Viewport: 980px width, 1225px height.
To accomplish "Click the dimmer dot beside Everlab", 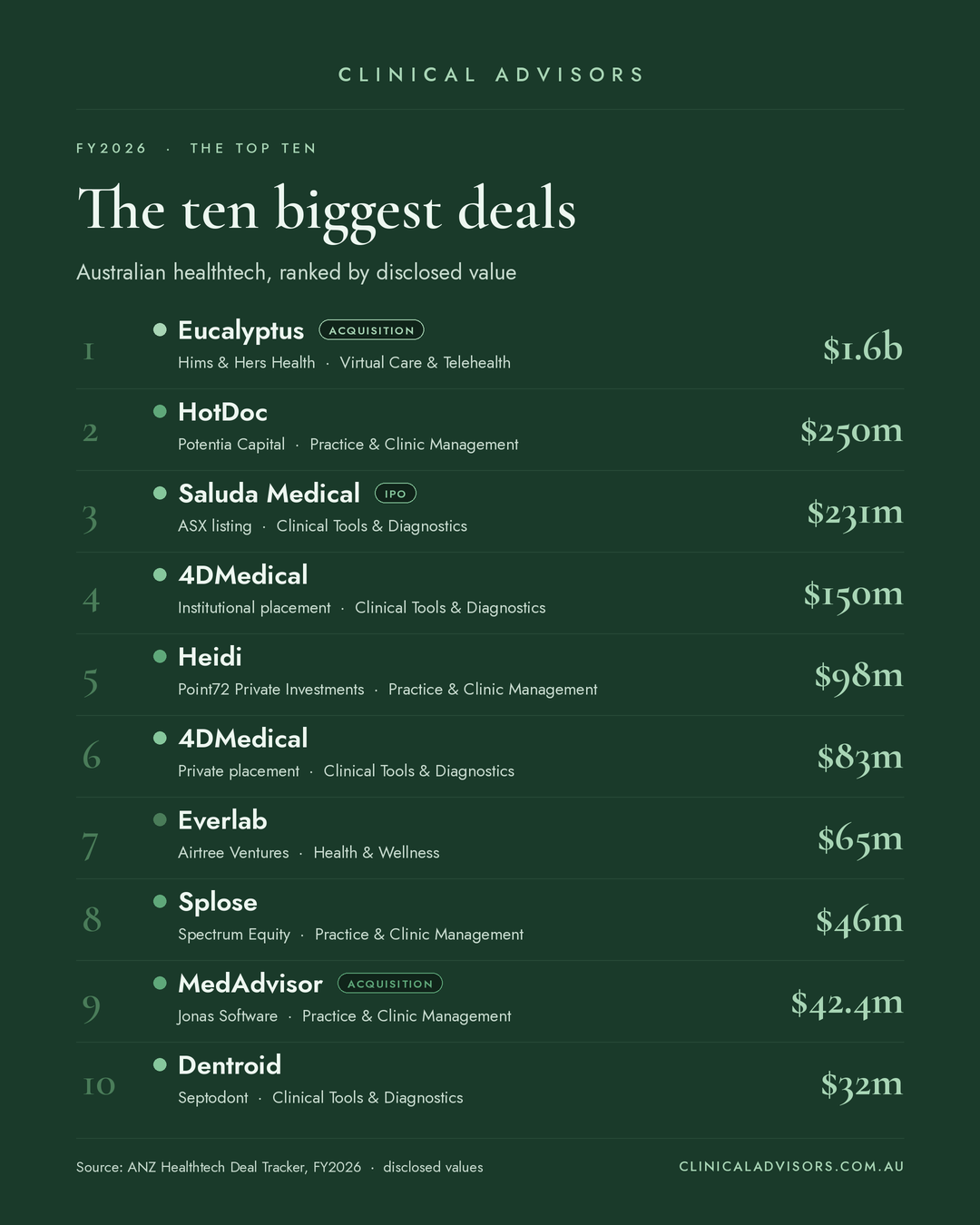I will 160,819.
